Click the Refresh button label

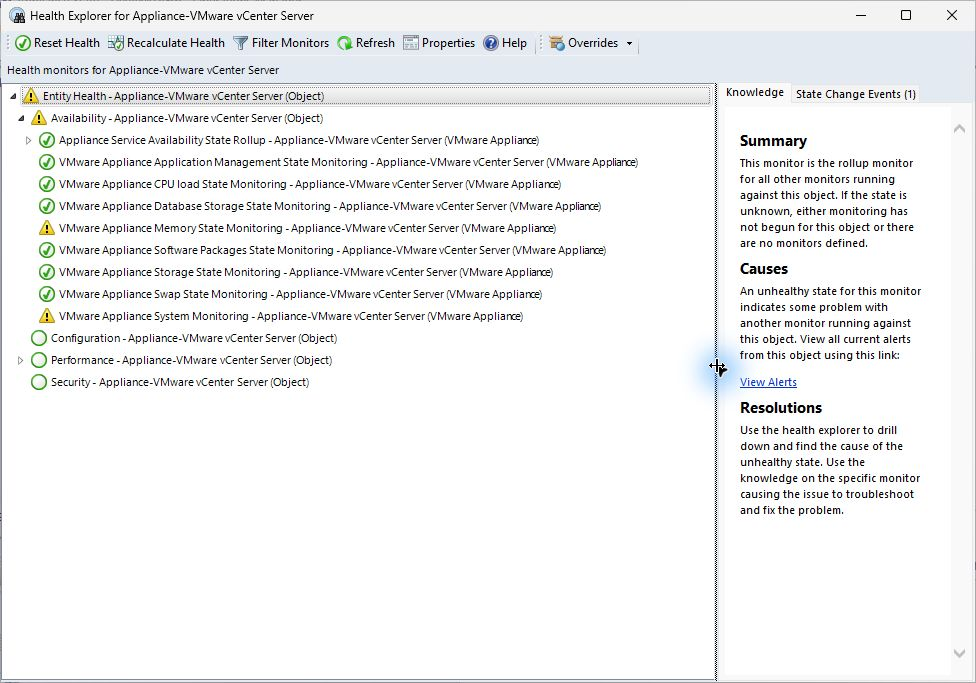pyautogui.click(x=375, y=43)
